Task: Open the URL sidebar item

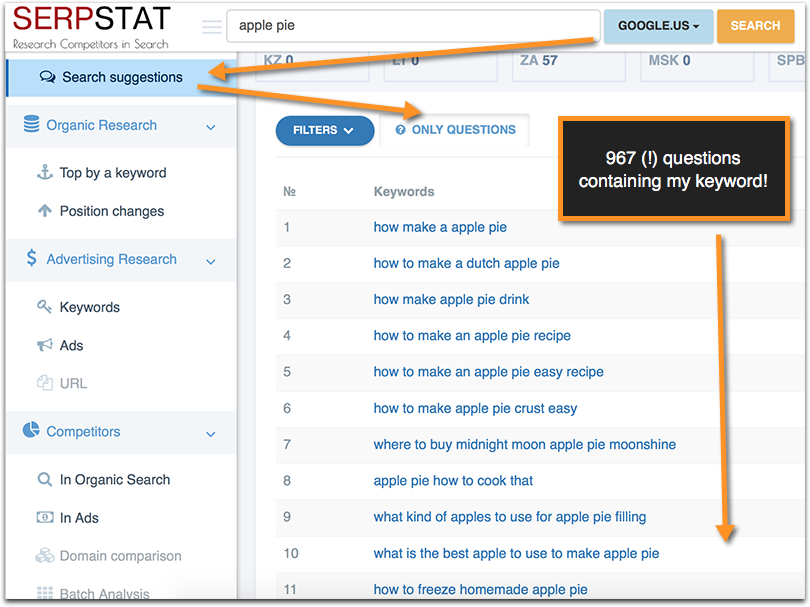Action: (x=73, y=383)
